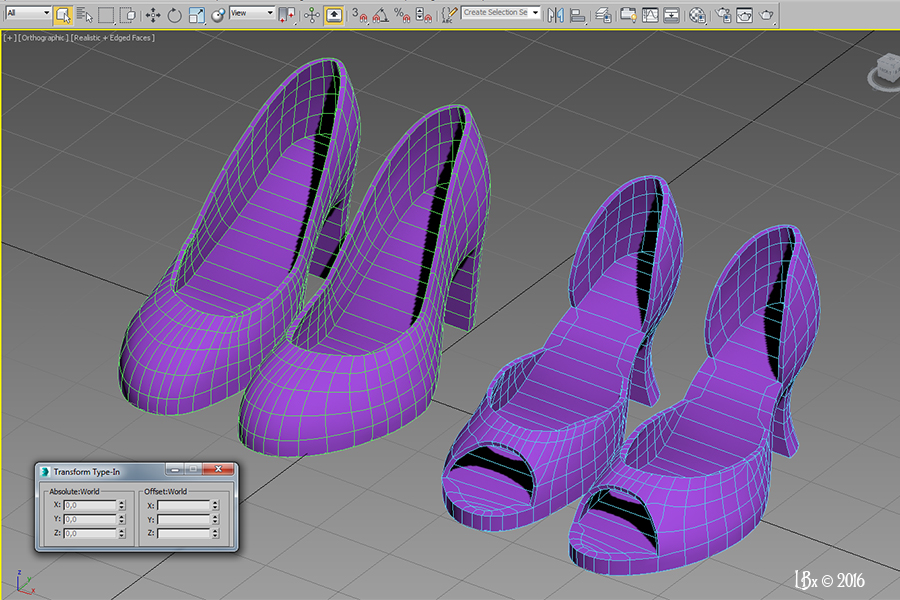The height and width of the screenshot is (600, 900).
Task: Open Render Setup teapot icon
Action: 723,15
